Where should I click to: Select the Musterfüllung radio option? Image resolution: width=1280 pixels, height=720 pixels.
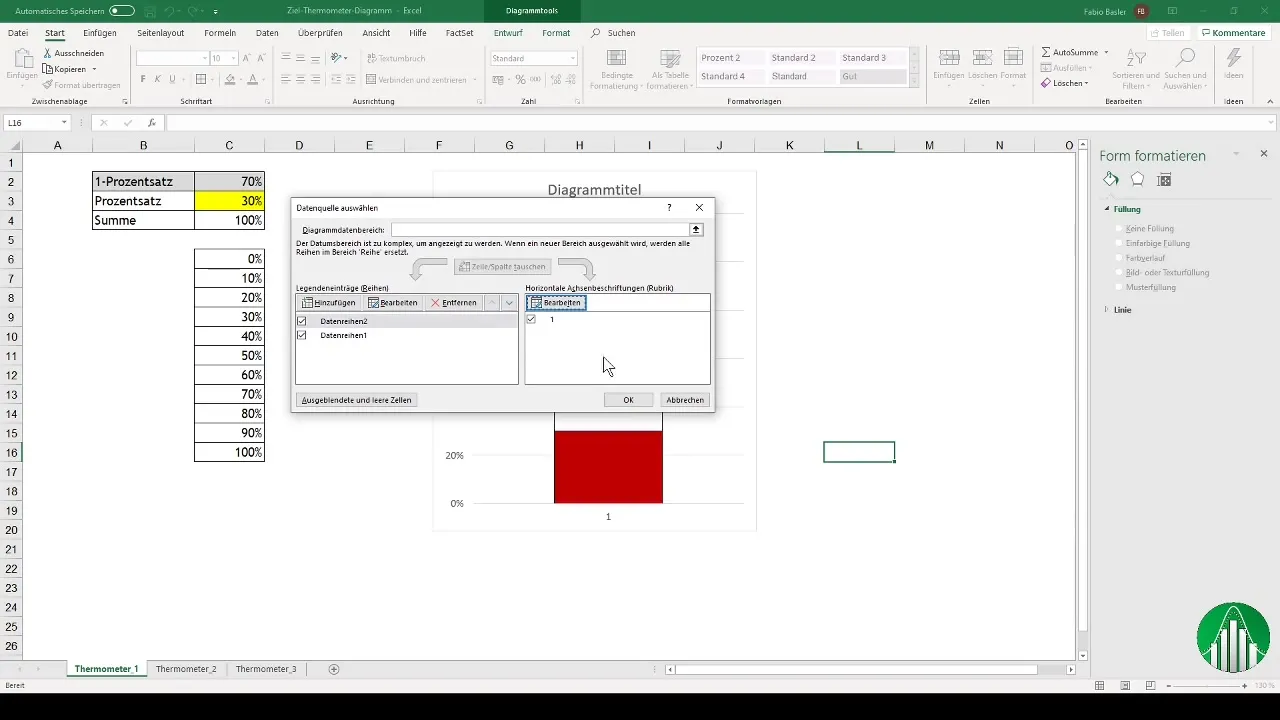(1119, 287)
